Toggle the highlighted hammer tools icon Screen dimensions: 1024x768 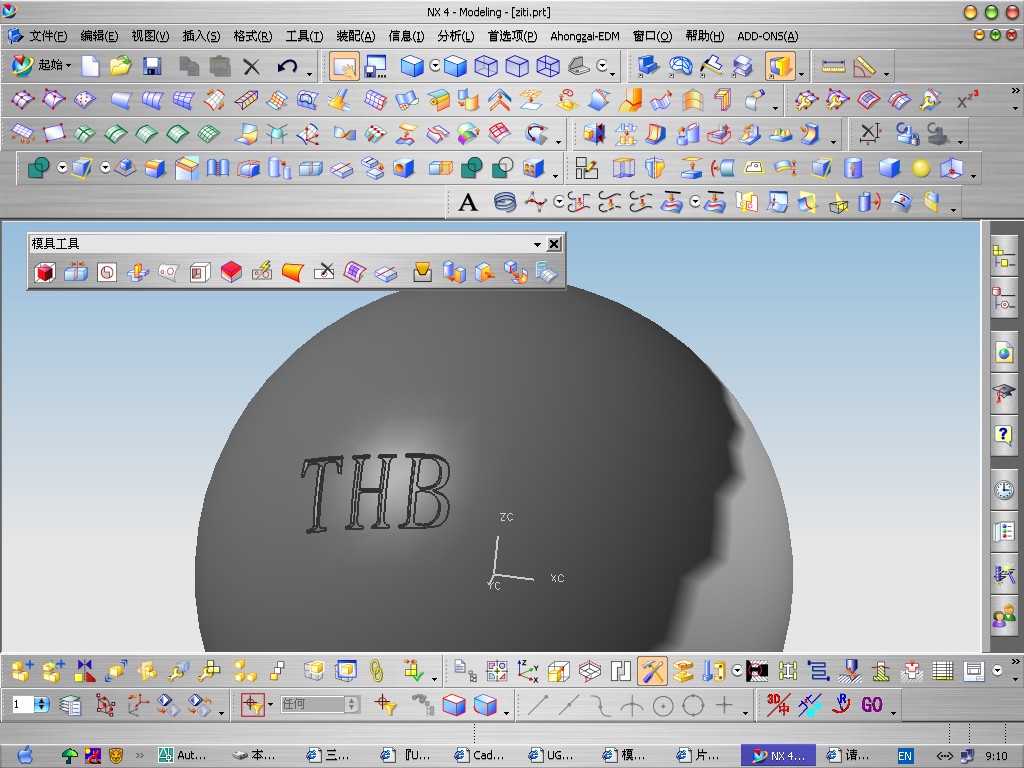coord(652,671)
